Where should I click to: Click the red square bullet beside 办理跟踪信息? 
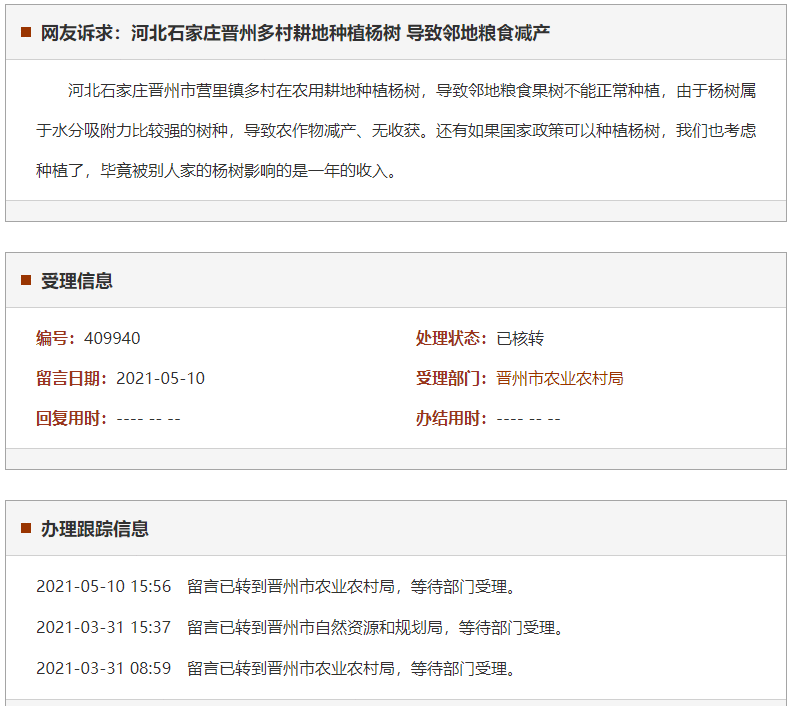[26, 528]
